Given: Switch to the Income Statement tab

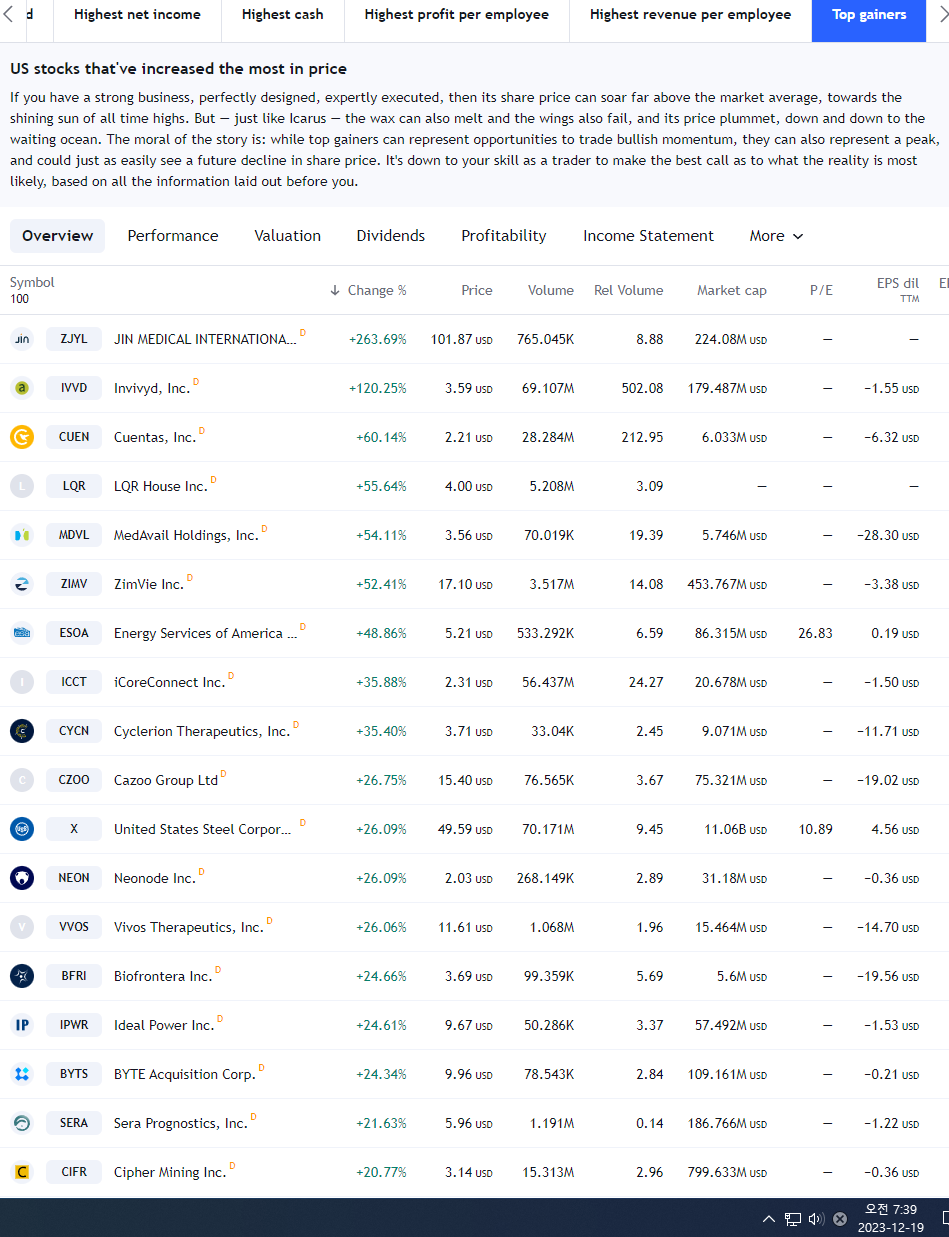Looking at the screenshot, I should tap(649, 236).
